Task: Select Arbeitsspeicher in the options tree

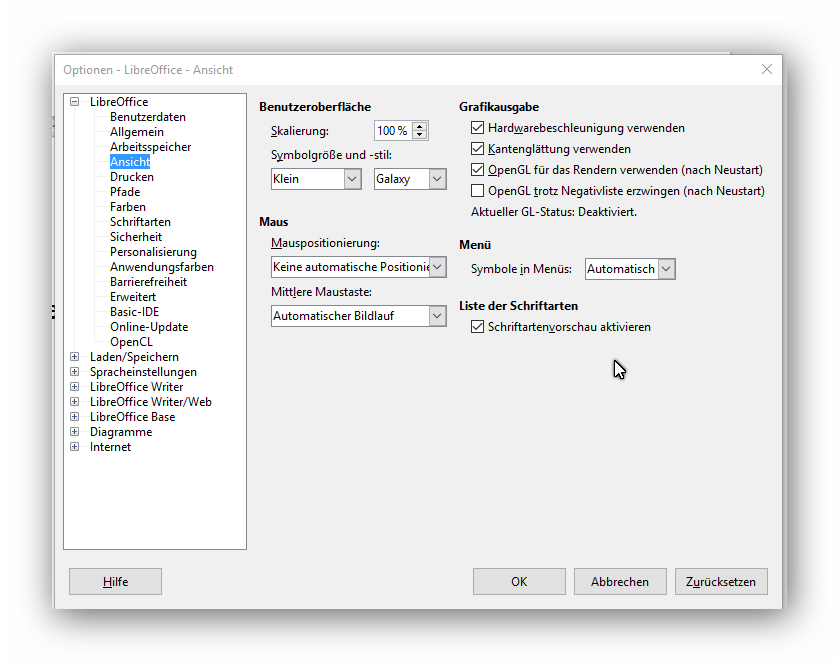Action: [x=150, y=147]
